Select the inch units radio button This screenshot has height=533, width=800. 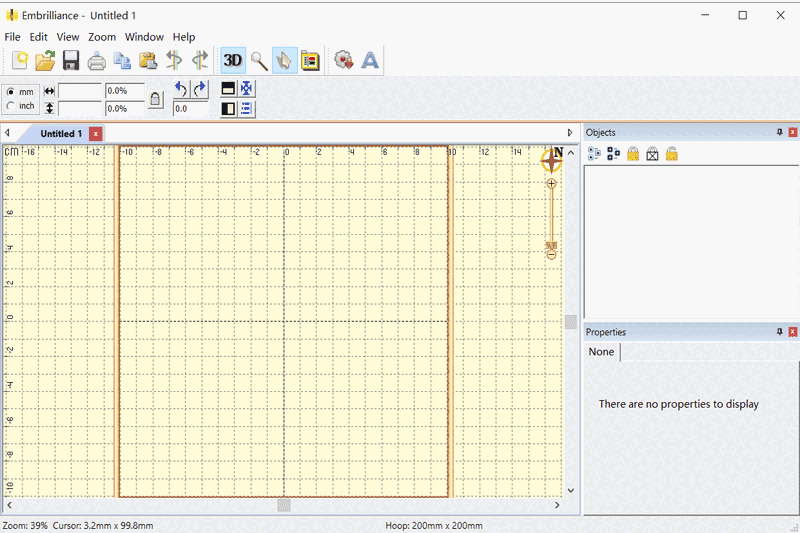click(11, 106)
